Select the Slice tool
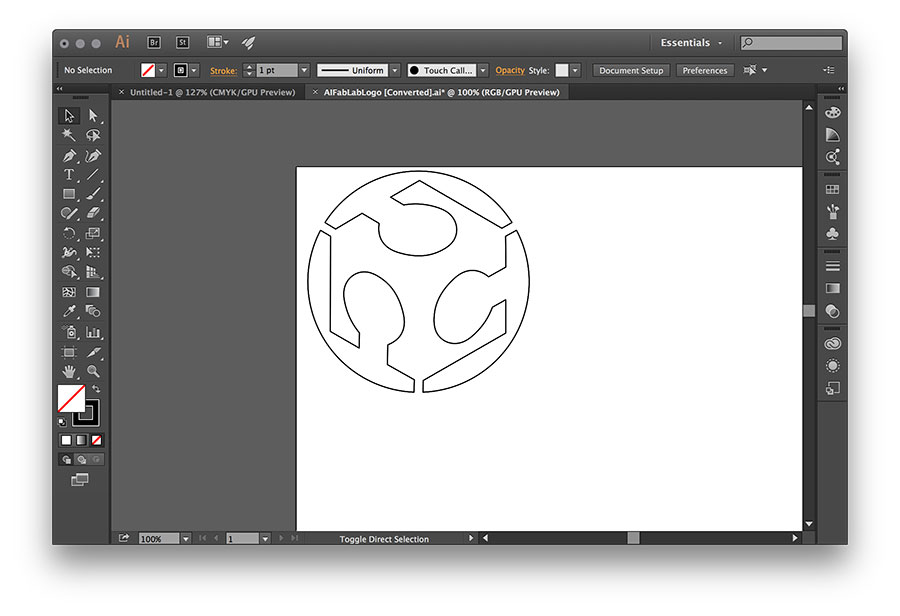Screen dimensions: 900x616 [93, 352]
